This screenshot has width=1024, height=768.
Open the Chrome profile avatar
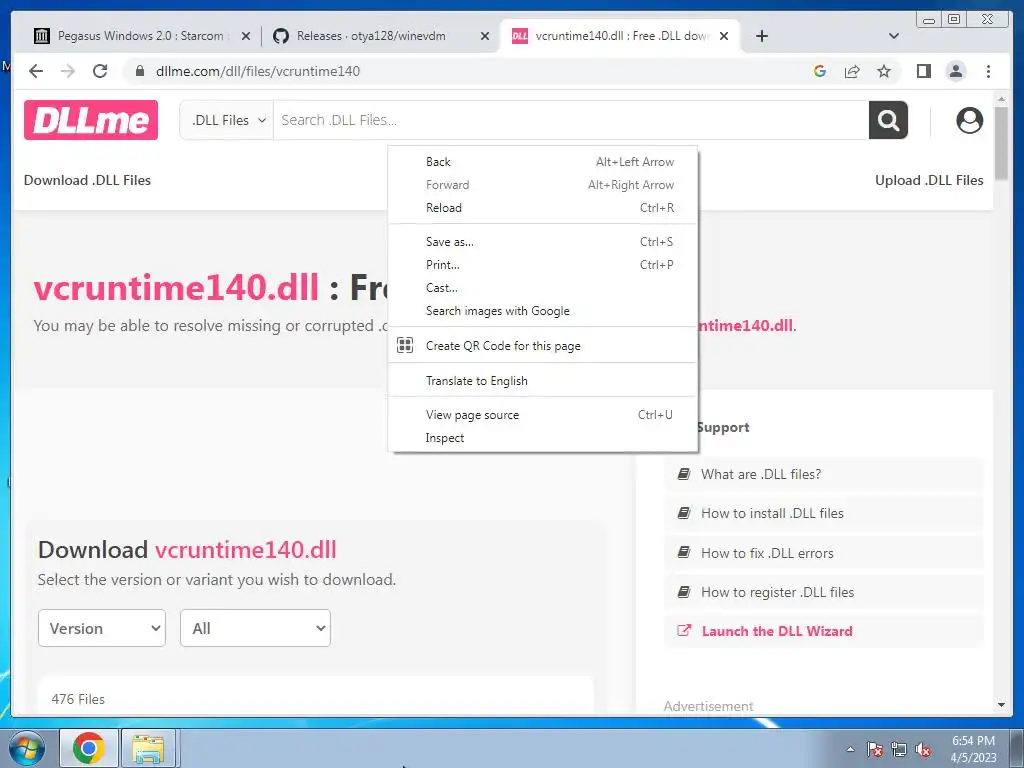[955, 71]
